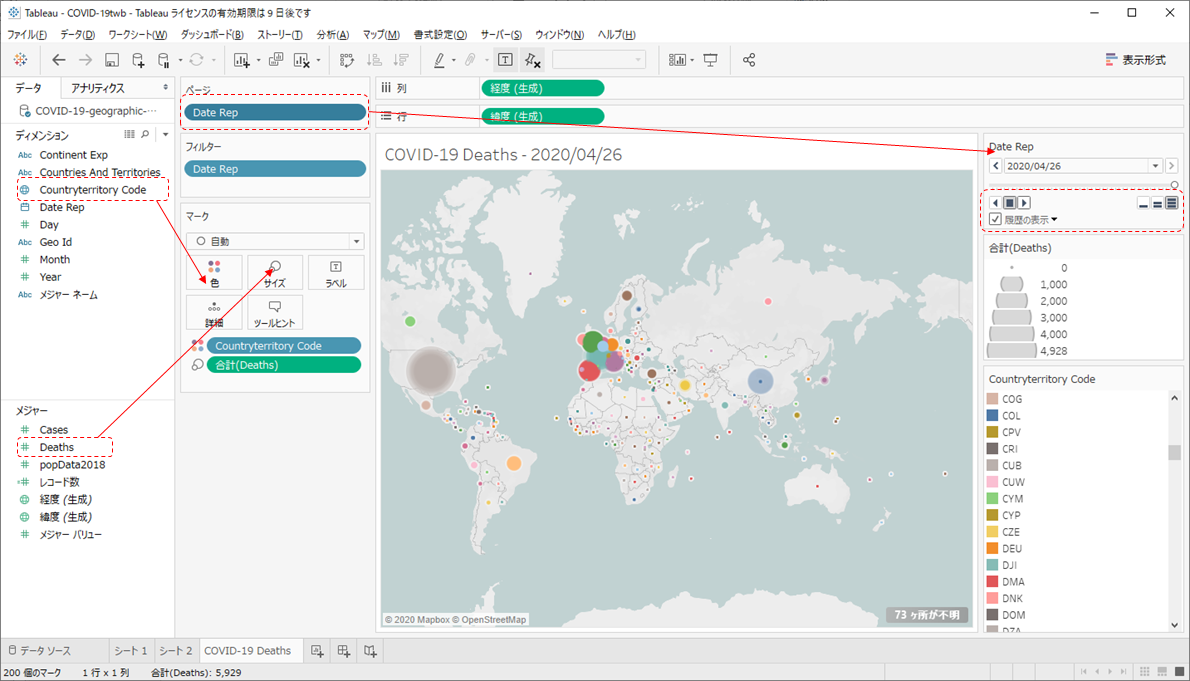
Task: Click the play forward playback button
Action: point(1024,203)
